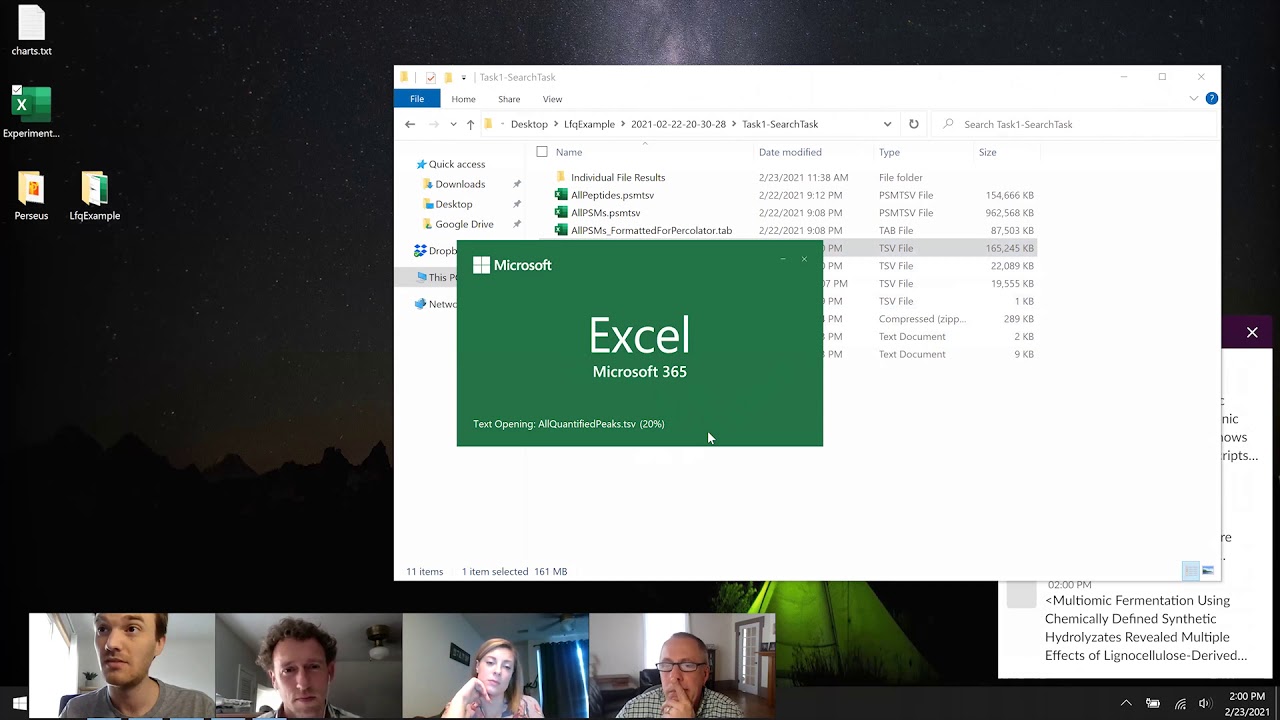Open the File tab in Explorer

[417, 99]
